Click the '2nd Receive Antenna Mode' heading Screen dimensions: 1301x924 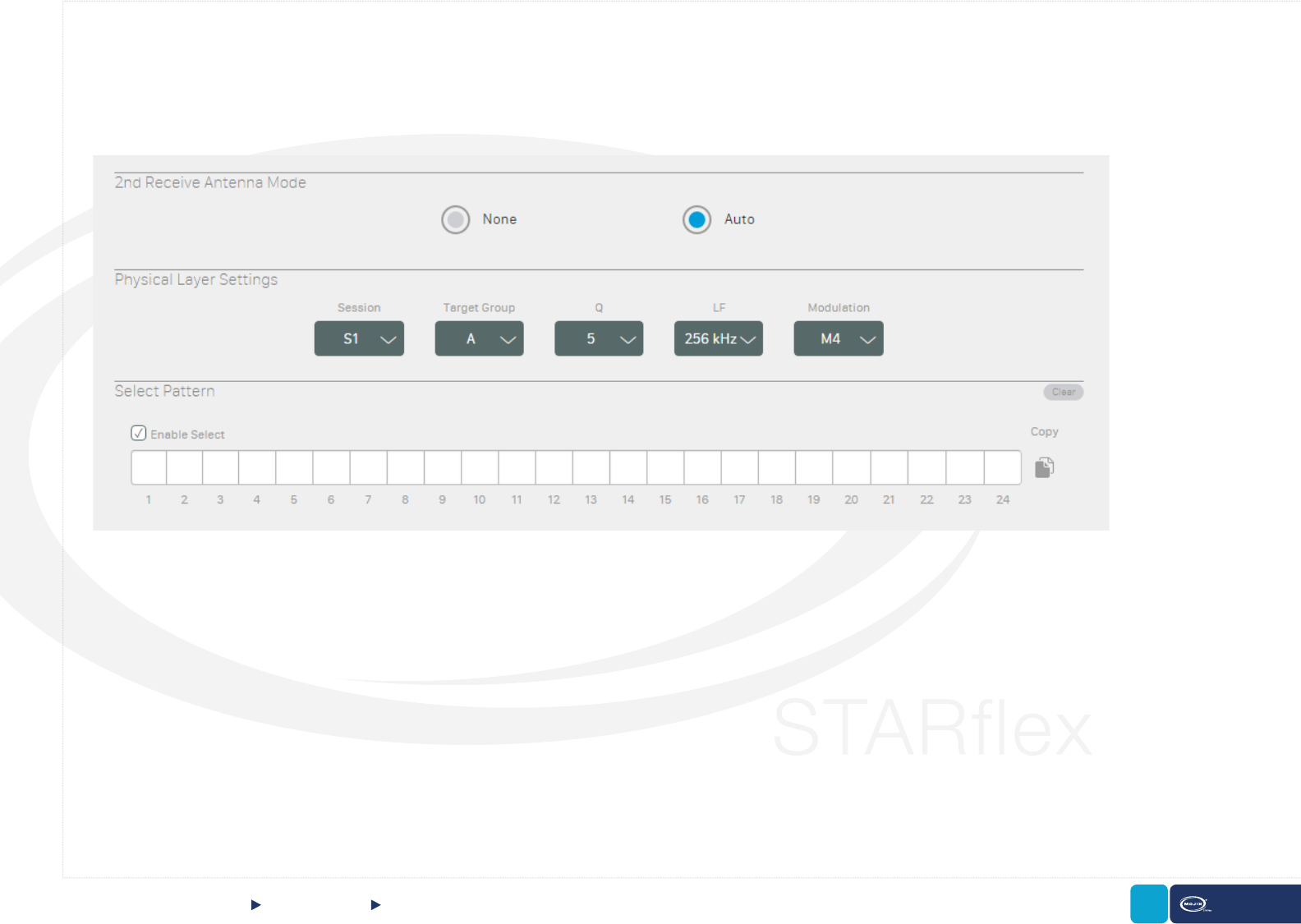tap(210, 182)
